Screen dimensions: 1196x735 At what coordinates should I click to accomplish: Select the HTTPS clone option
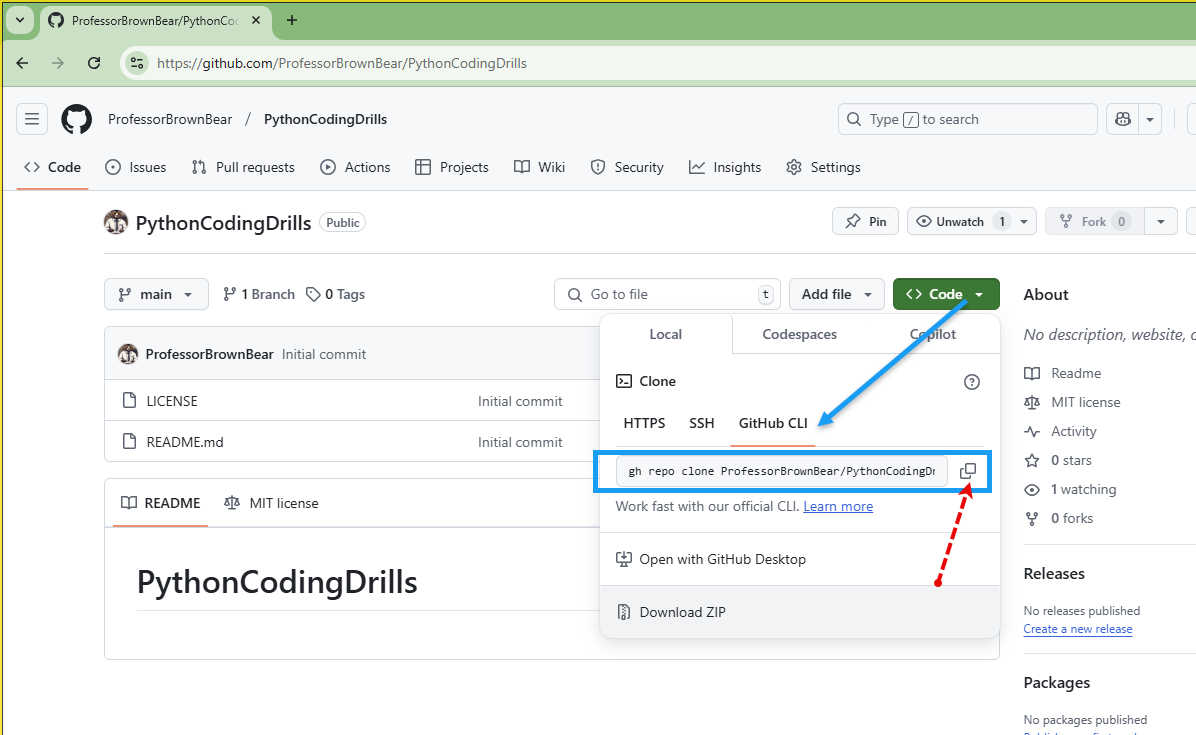click(x=645, y=423)
